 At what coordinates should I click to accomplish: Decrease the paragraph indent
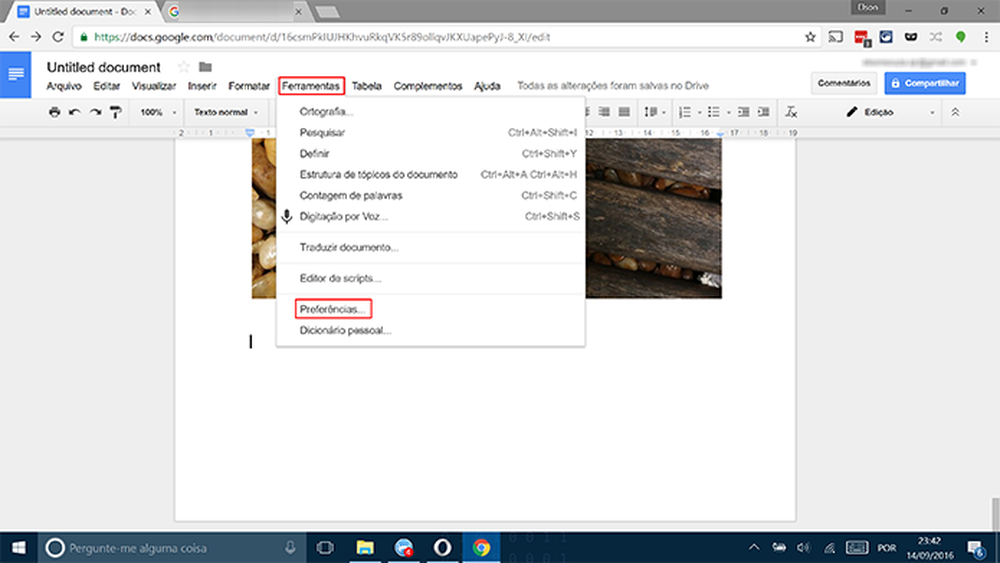point(743,112)
